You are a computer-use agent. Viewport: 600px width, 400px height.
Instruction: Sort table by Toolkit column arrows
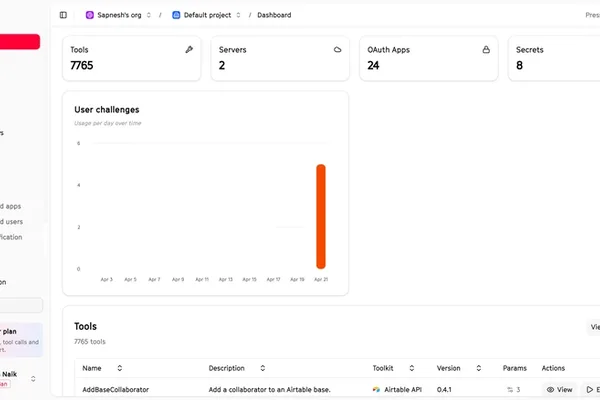pos(412,368)
